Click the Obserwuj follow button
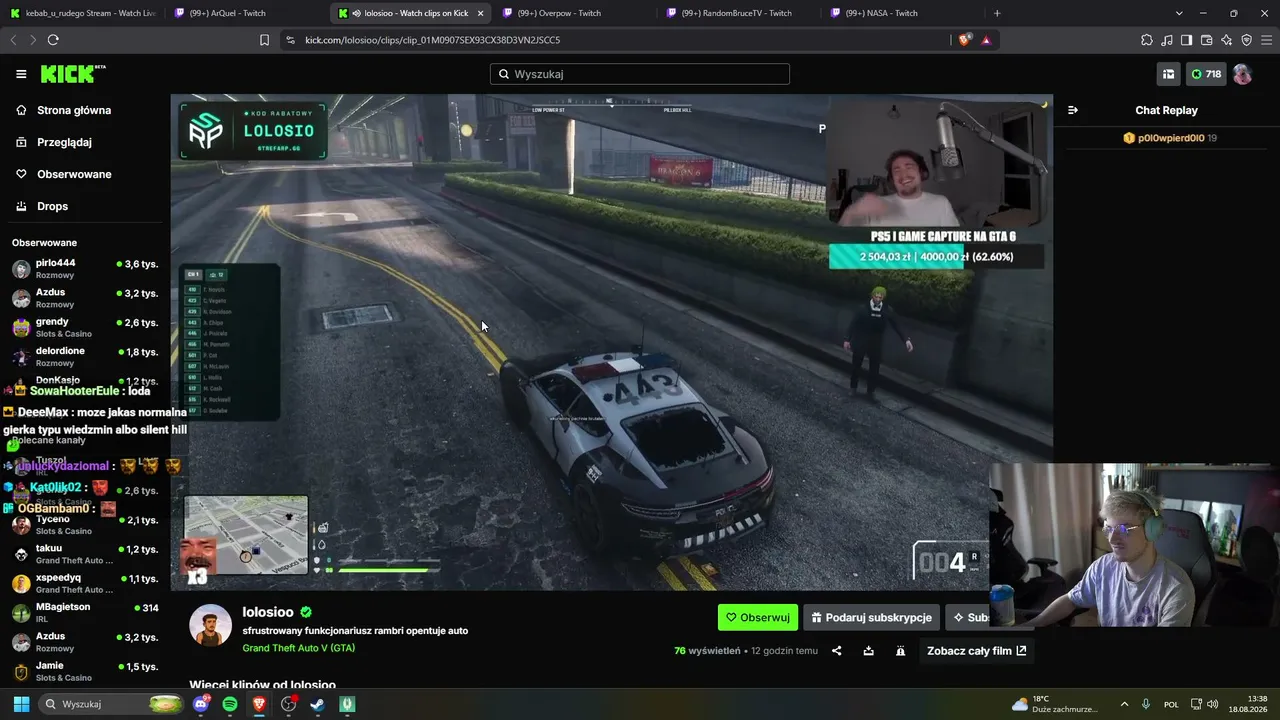The width and height of the screenshot is (1280, 720). coord(758,618)
